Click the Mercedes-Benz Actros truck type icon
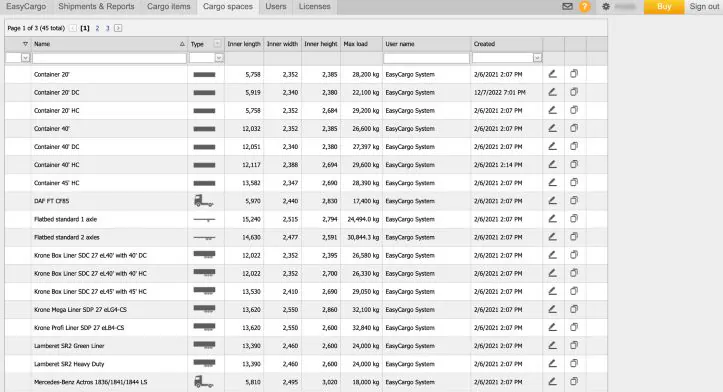 tap(204, 382)
